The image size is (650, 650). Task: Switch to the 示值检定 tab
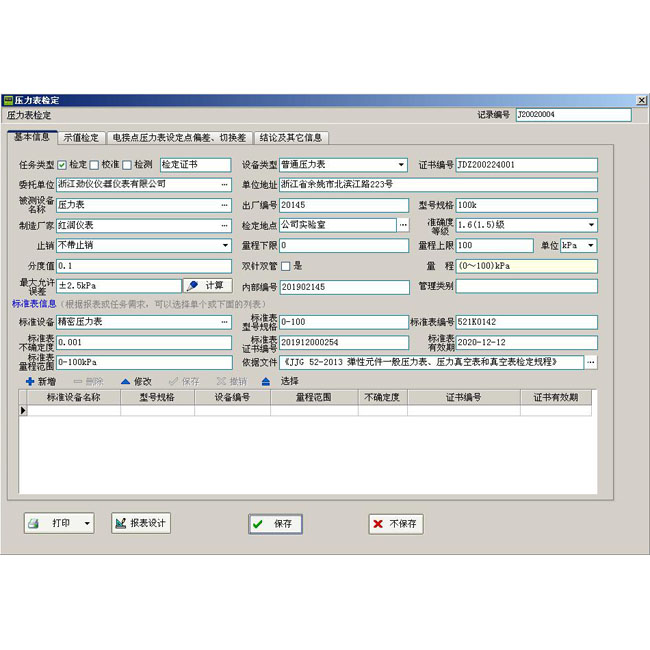81,138
